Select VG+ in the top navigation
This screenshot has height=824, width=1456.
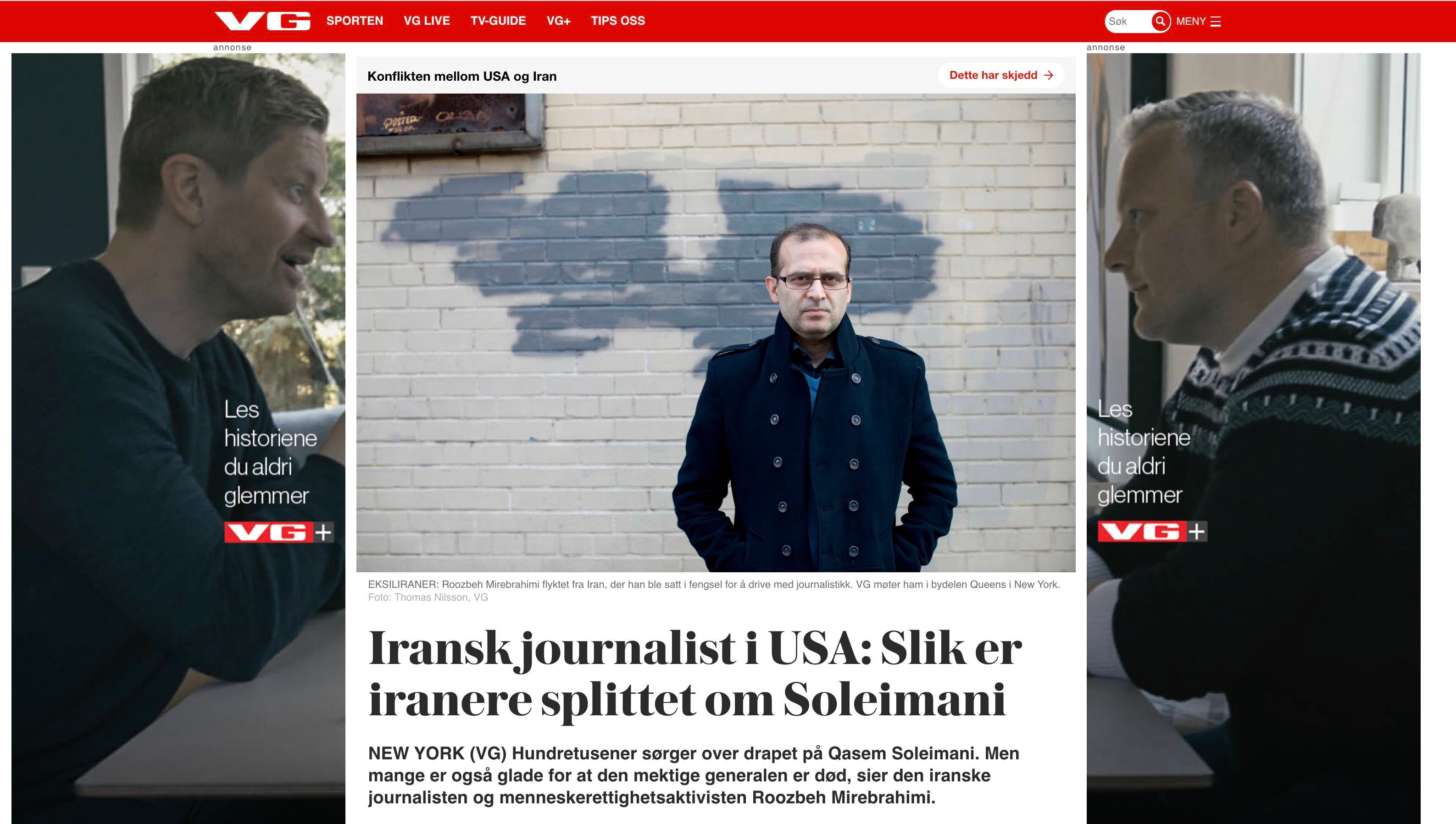click(559, 21)
